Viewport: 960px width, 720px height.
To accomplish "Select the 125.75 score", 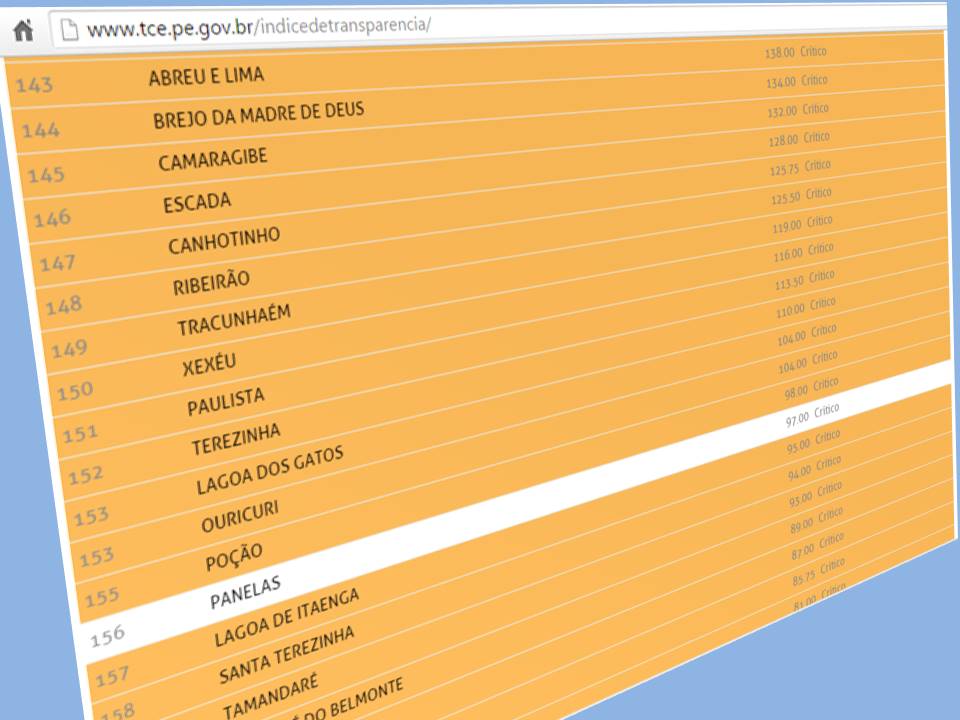I will tap(785, 168).
